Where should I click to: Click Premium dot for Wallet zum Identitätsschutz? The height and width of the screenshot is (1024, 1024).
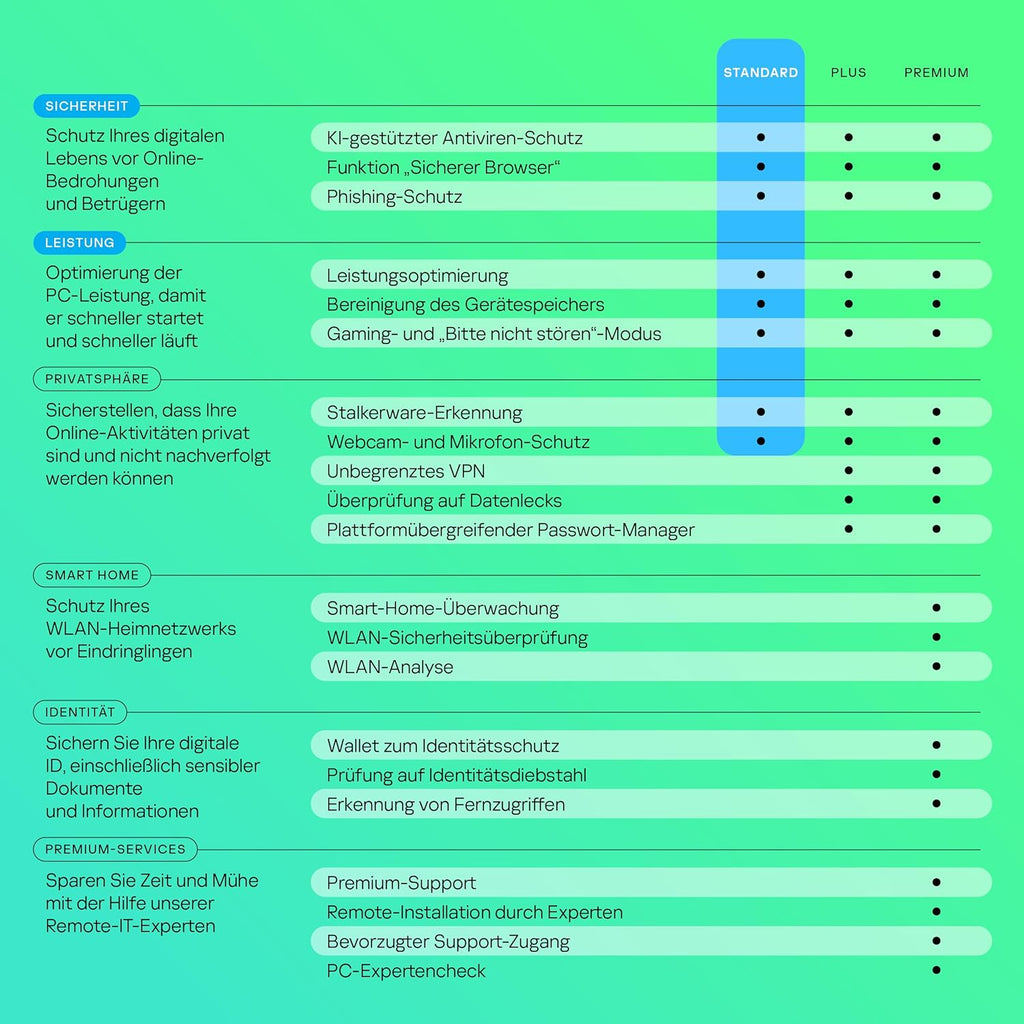point(936,745)
